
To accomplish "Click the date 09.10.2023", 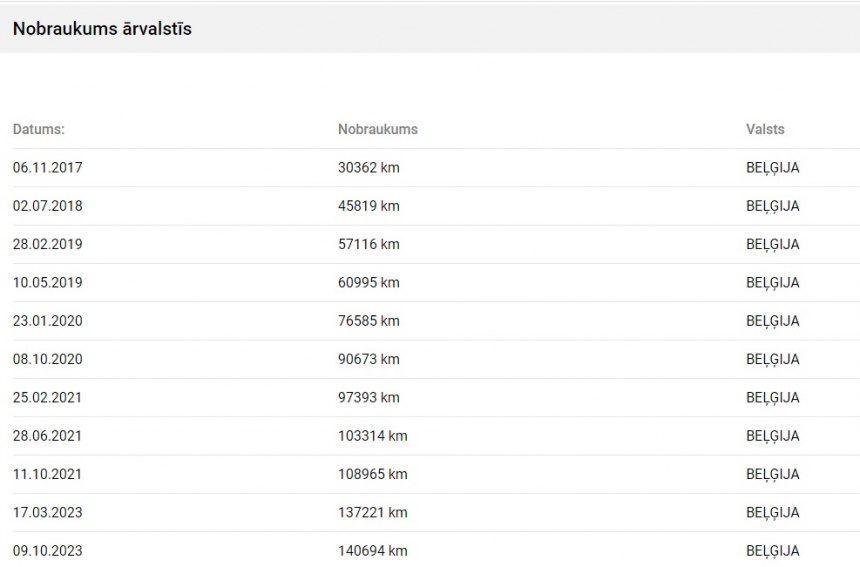I will pos(47,551).
